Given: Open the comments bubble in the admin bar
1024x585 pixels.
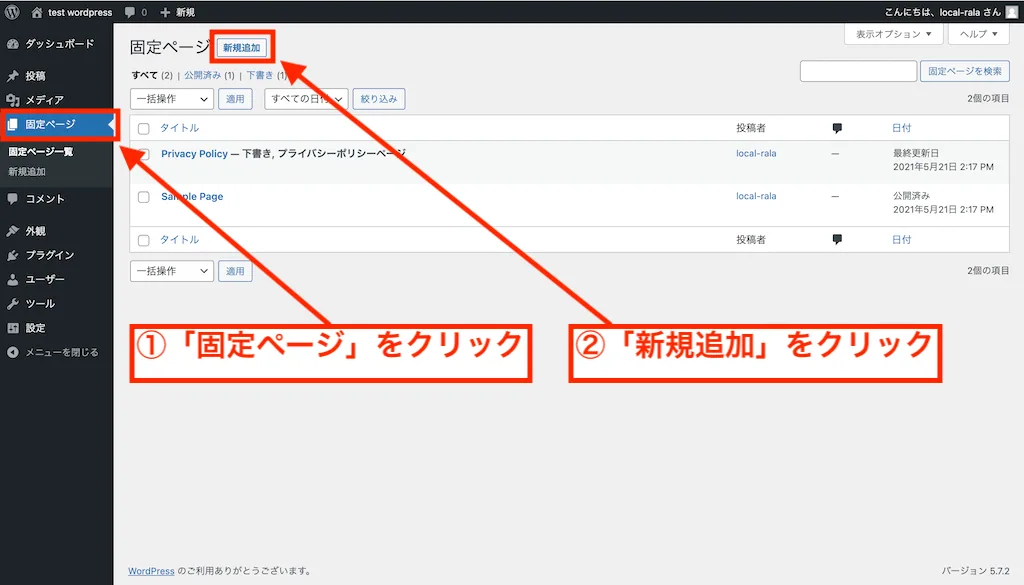Looking at the screenshot, I should pos(130,12).
